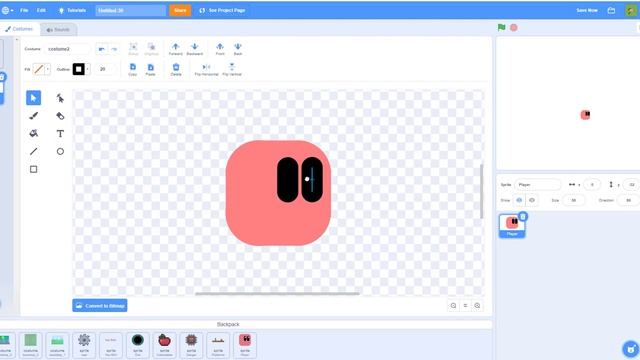Select the Line tool
Screen dimensions: 640x360
[33, 151]
